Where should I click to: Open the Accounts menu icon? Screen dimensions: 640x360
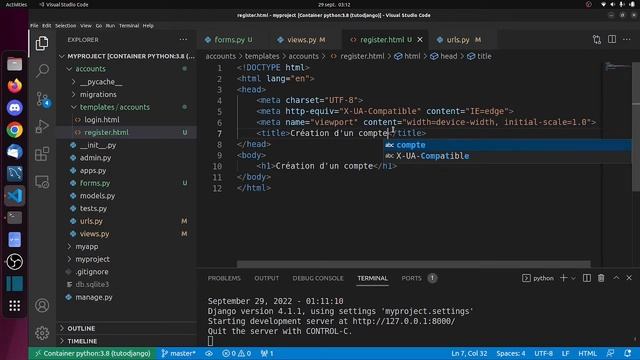(42, 305)
